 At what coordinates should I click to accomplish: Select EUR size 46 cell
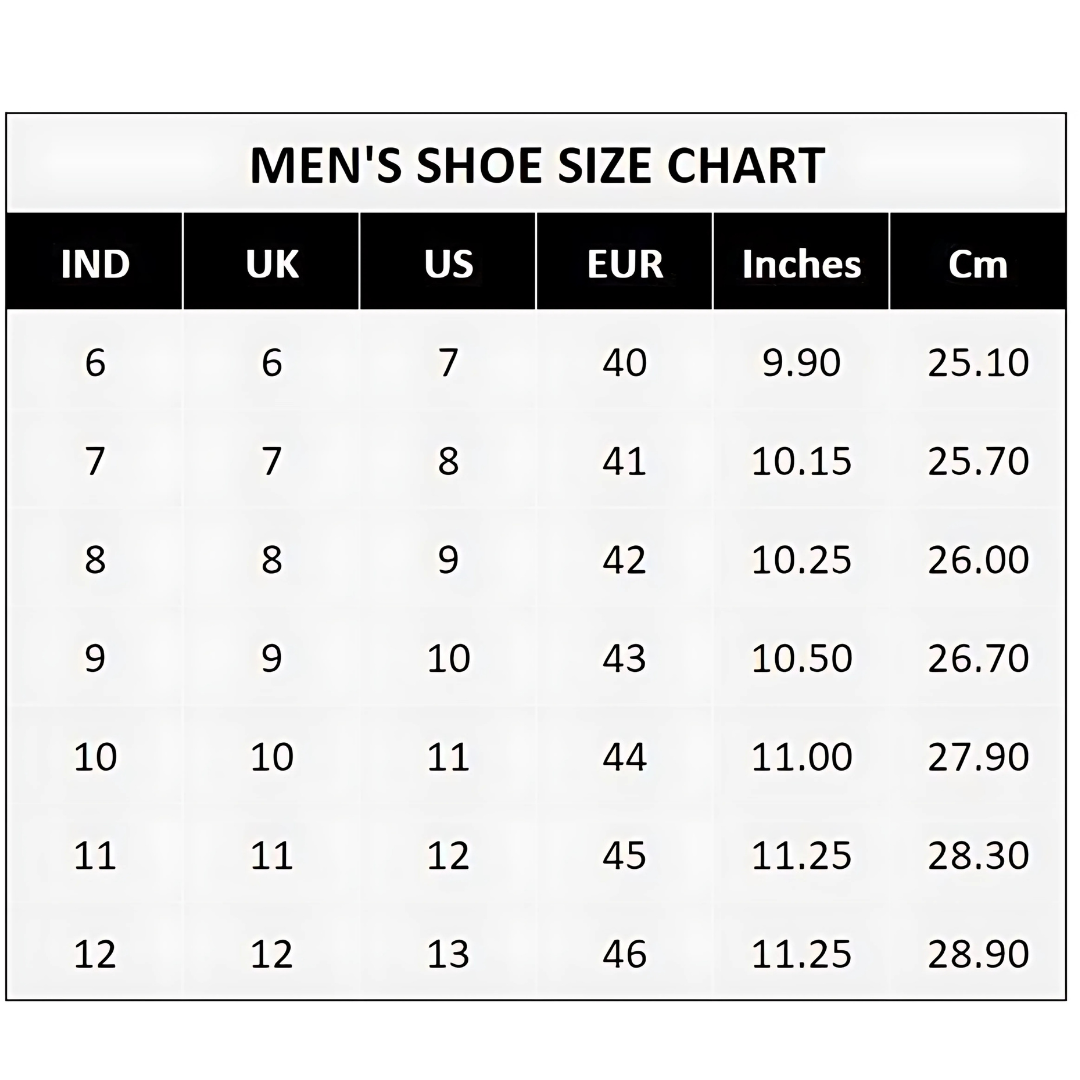[625, 954]
